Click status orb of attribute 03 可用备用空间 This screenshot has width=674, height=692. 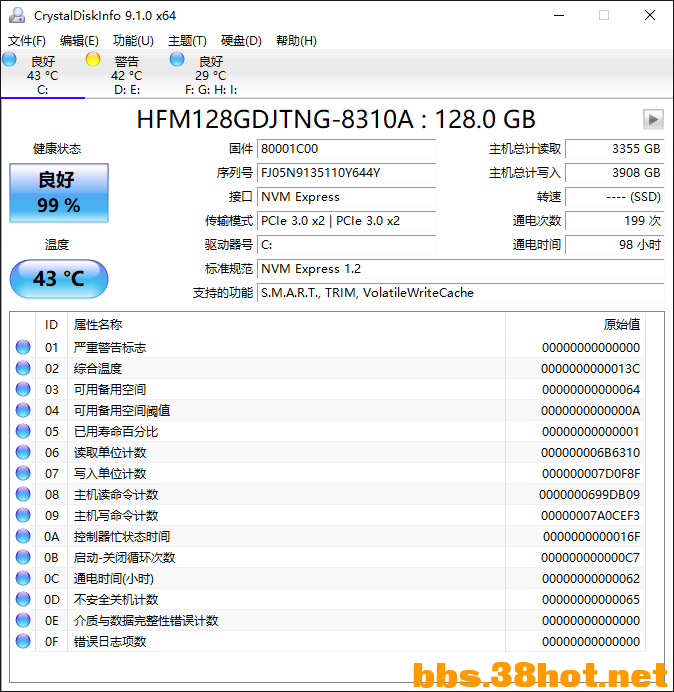pos(23,389)
